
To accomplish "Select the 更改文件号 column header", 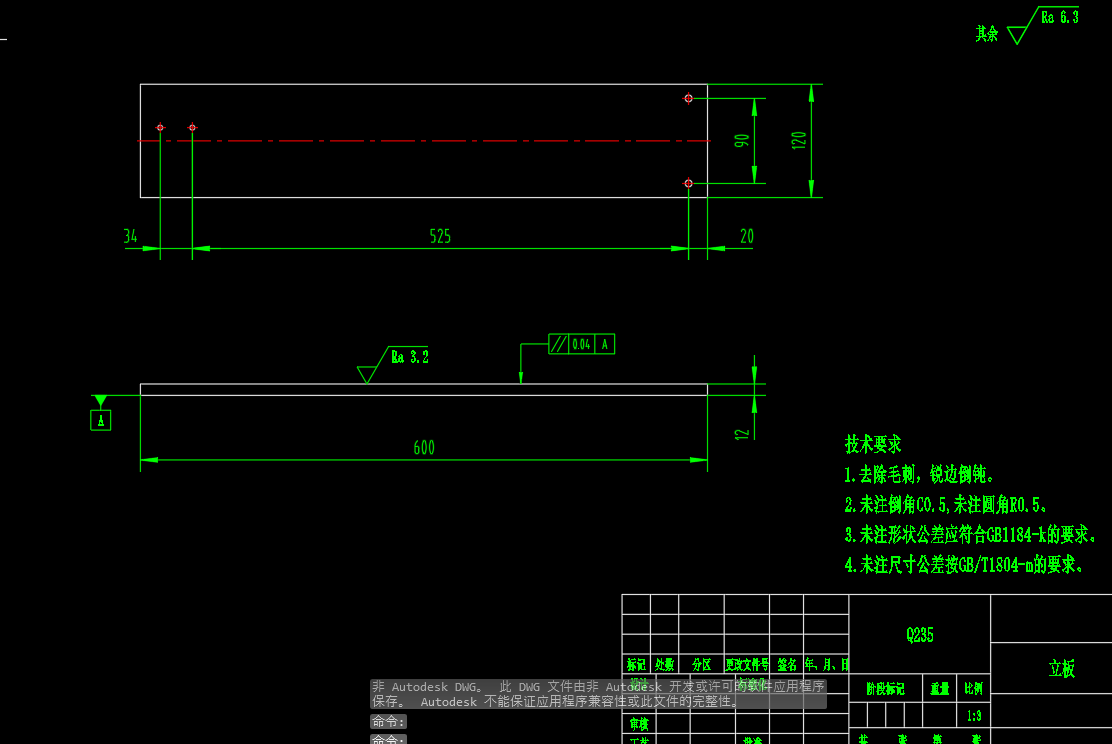I will pyautogui.click(x=747, y=665).
